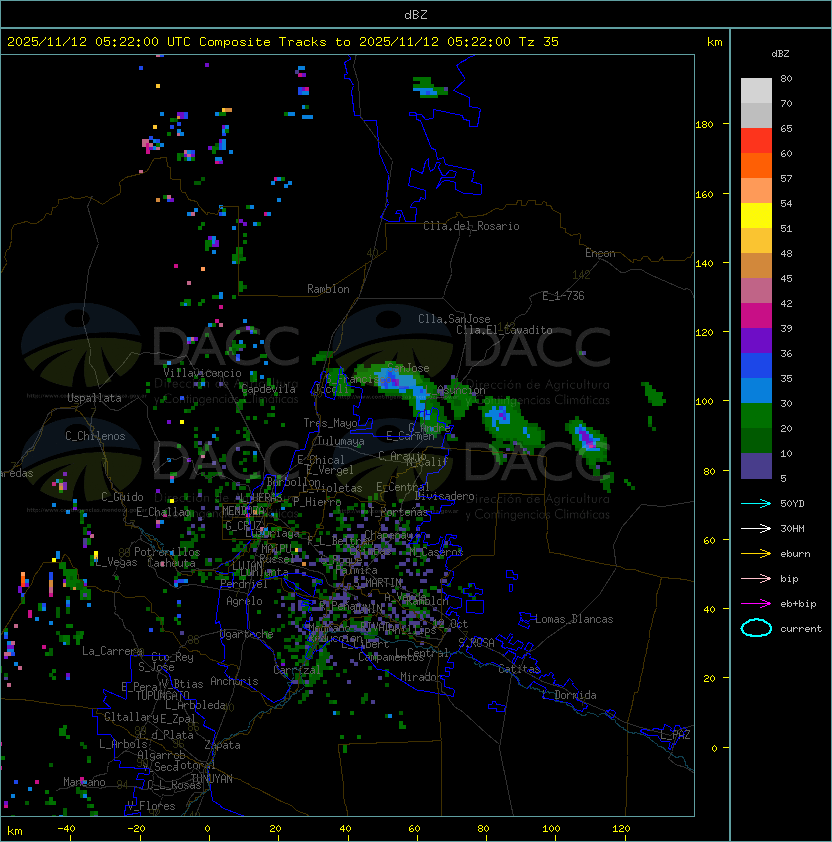Screen dimensions: 832x842
Task: Click the 'Divisadero' map label
Action: tap(444, 496)
